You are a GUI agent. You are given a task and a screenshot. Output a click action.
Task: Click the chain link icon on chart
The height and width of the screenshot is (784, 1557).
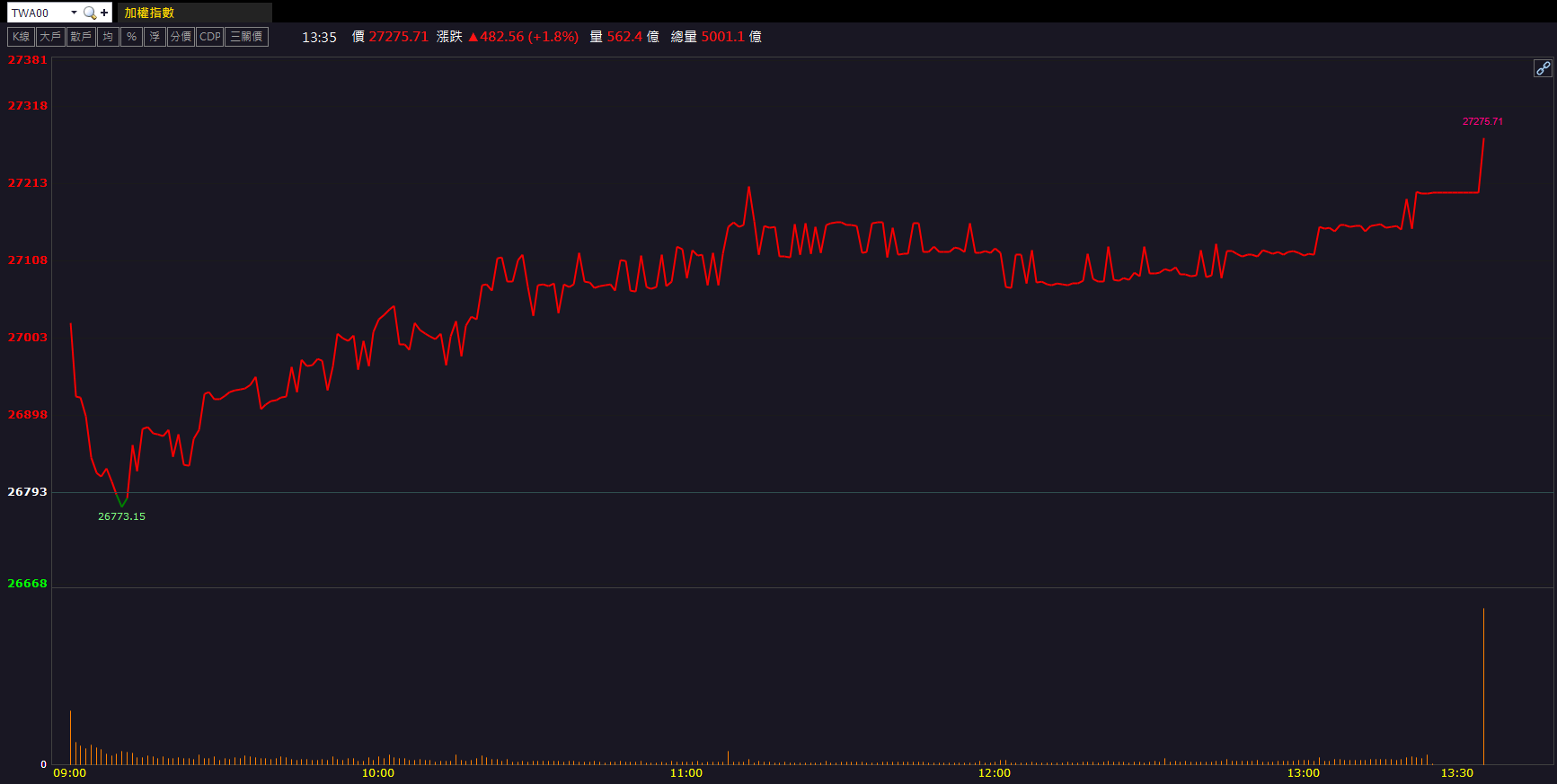coord(1543,68)
